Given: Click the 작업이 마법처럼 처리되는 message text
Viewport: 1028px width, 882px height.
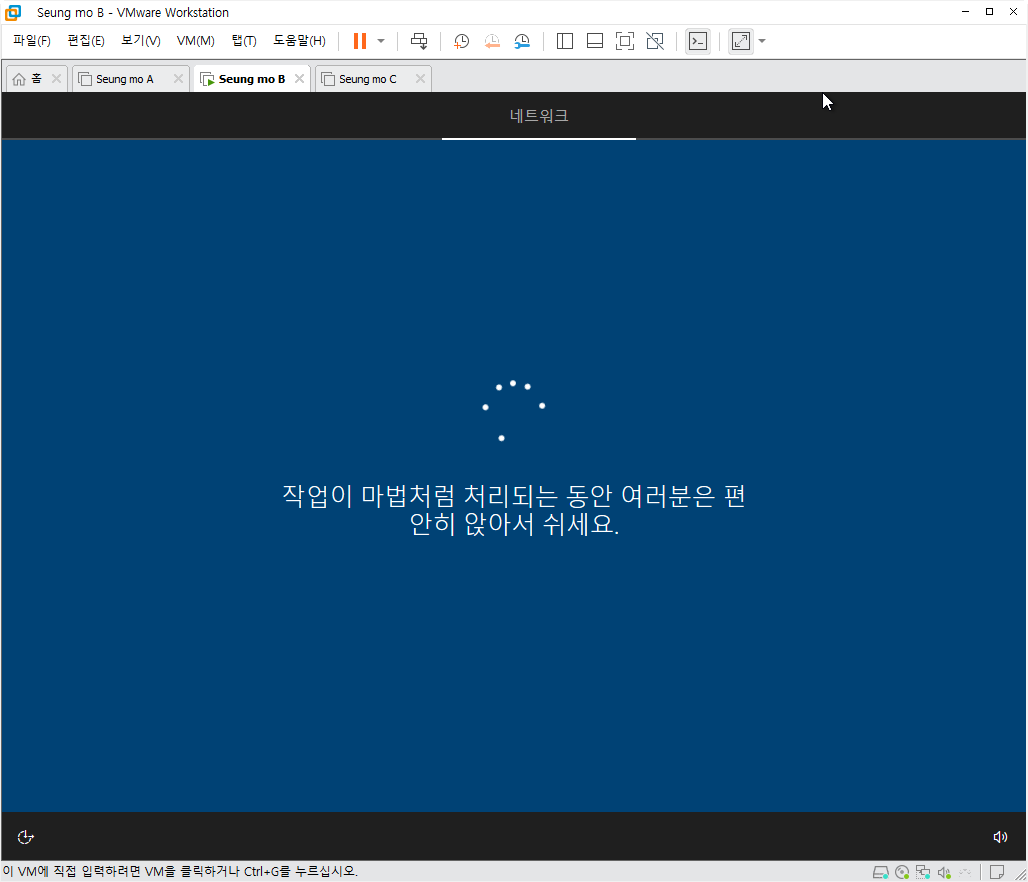Looking at the screenshot, I should (x=514, y=510).
